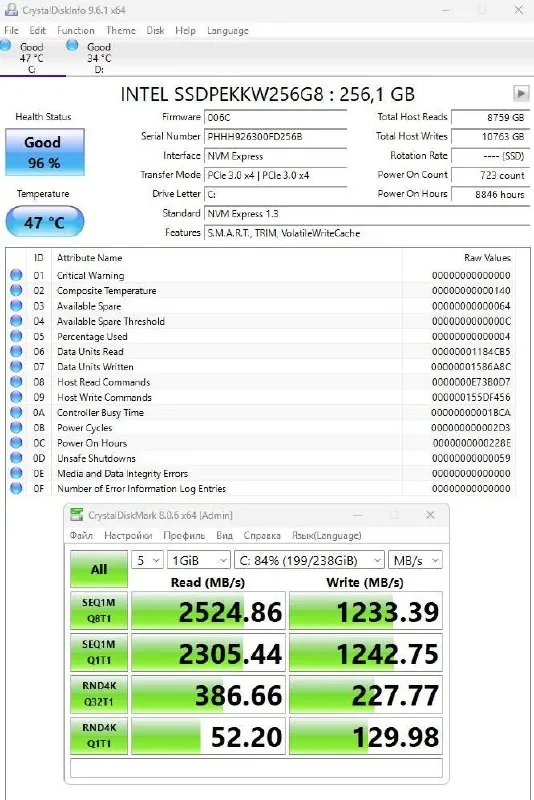This screenshot has height=800, width=534.
Task: Click the Serial Number field
Action: click(x=275, y=137)
